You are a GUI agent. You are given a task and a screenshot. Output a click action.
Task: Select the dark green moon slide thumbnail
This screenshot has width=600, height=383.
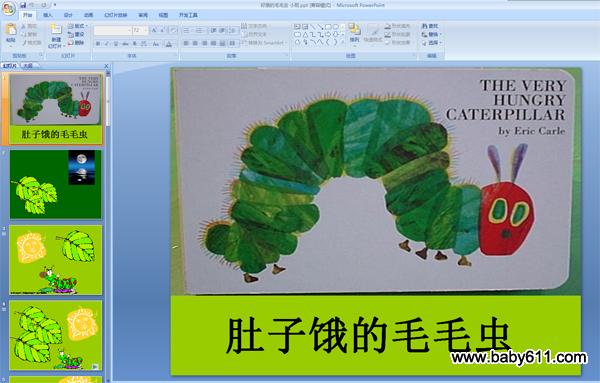56,184
